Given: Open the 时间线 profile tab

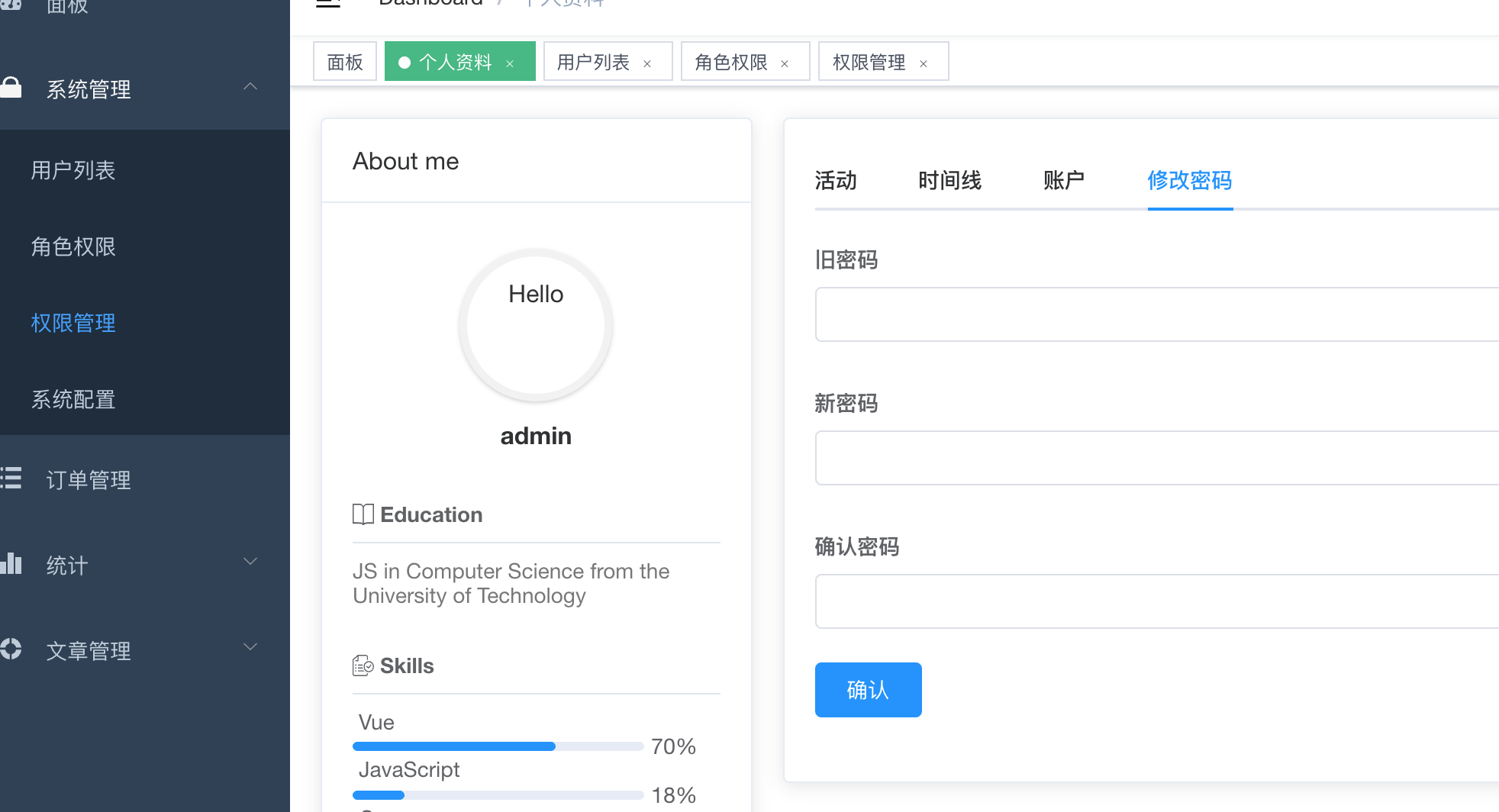Looking at the screenshot, I should click(x=950, y=181).
